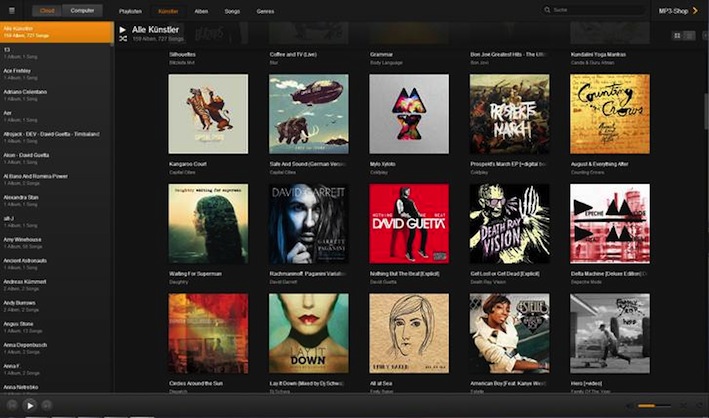
Task: Click the Silhouettes album title
Action: 182,54
